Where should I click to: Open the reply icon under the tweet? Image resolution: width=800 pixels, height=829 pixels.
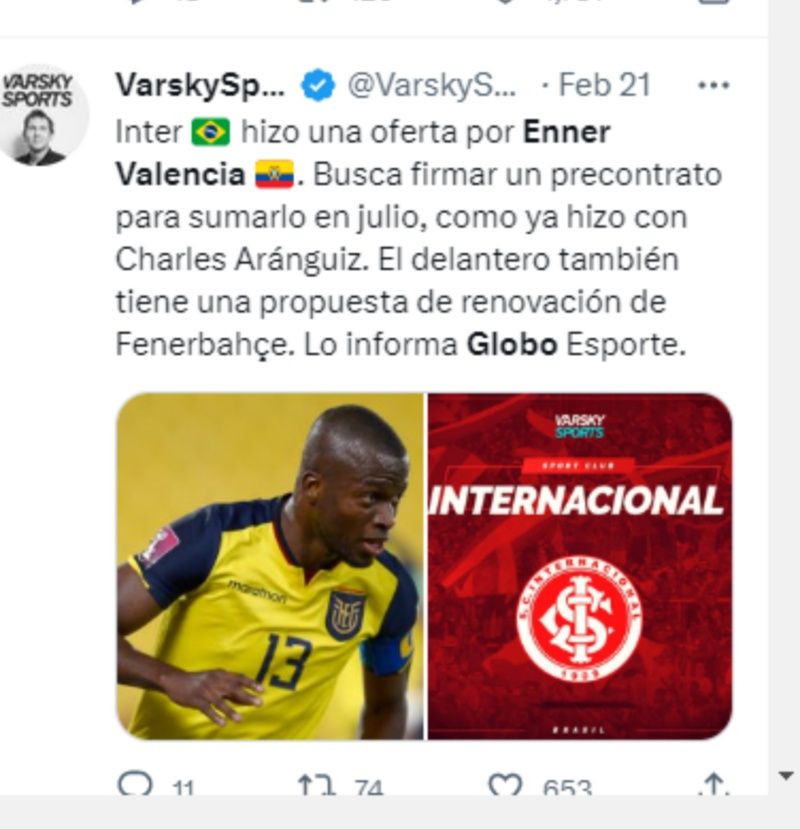tap(135, 783)
